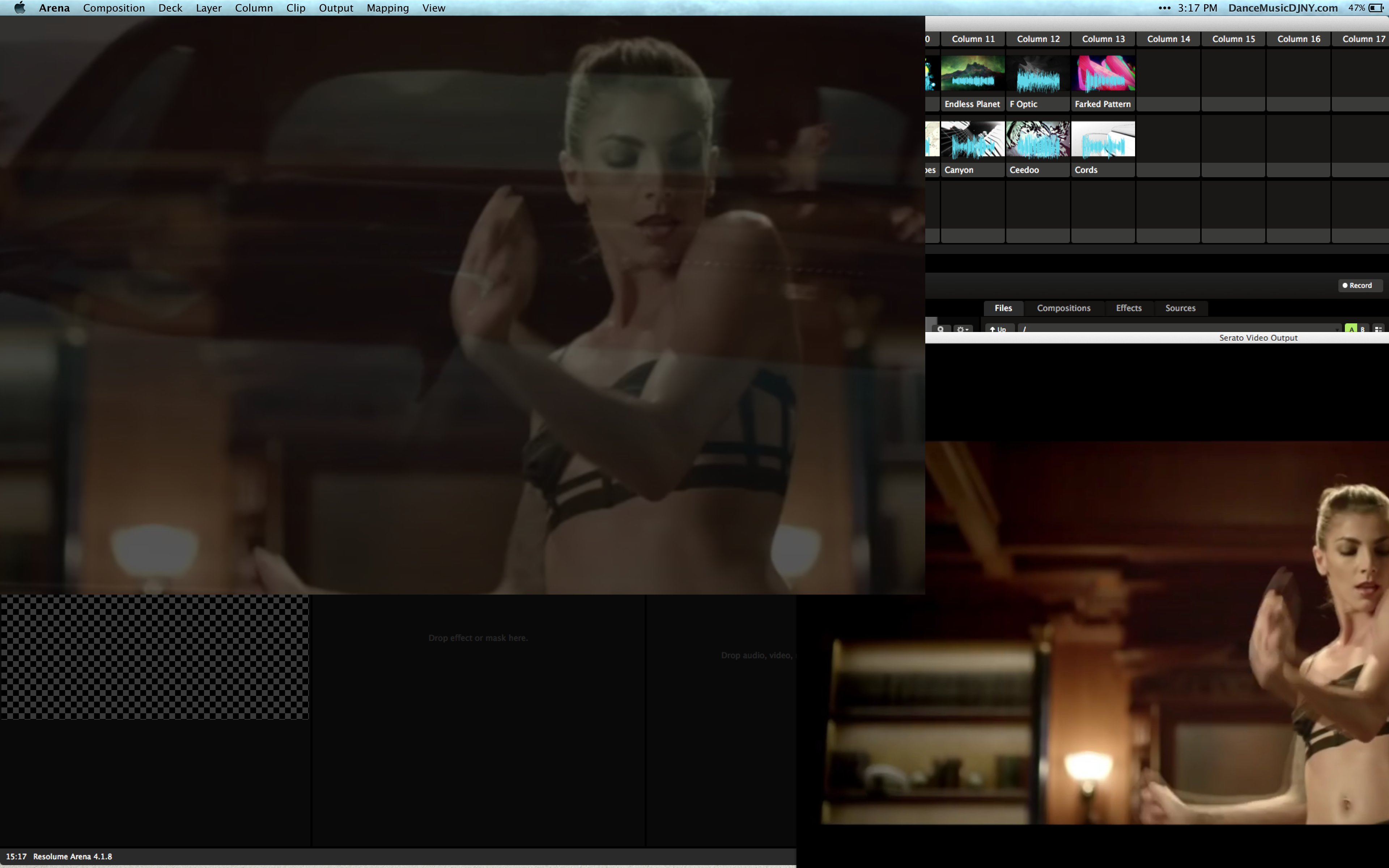Launch the Cords clip thumbnail
This screenshot has height=868, width=1389.
pos(1103,139)
